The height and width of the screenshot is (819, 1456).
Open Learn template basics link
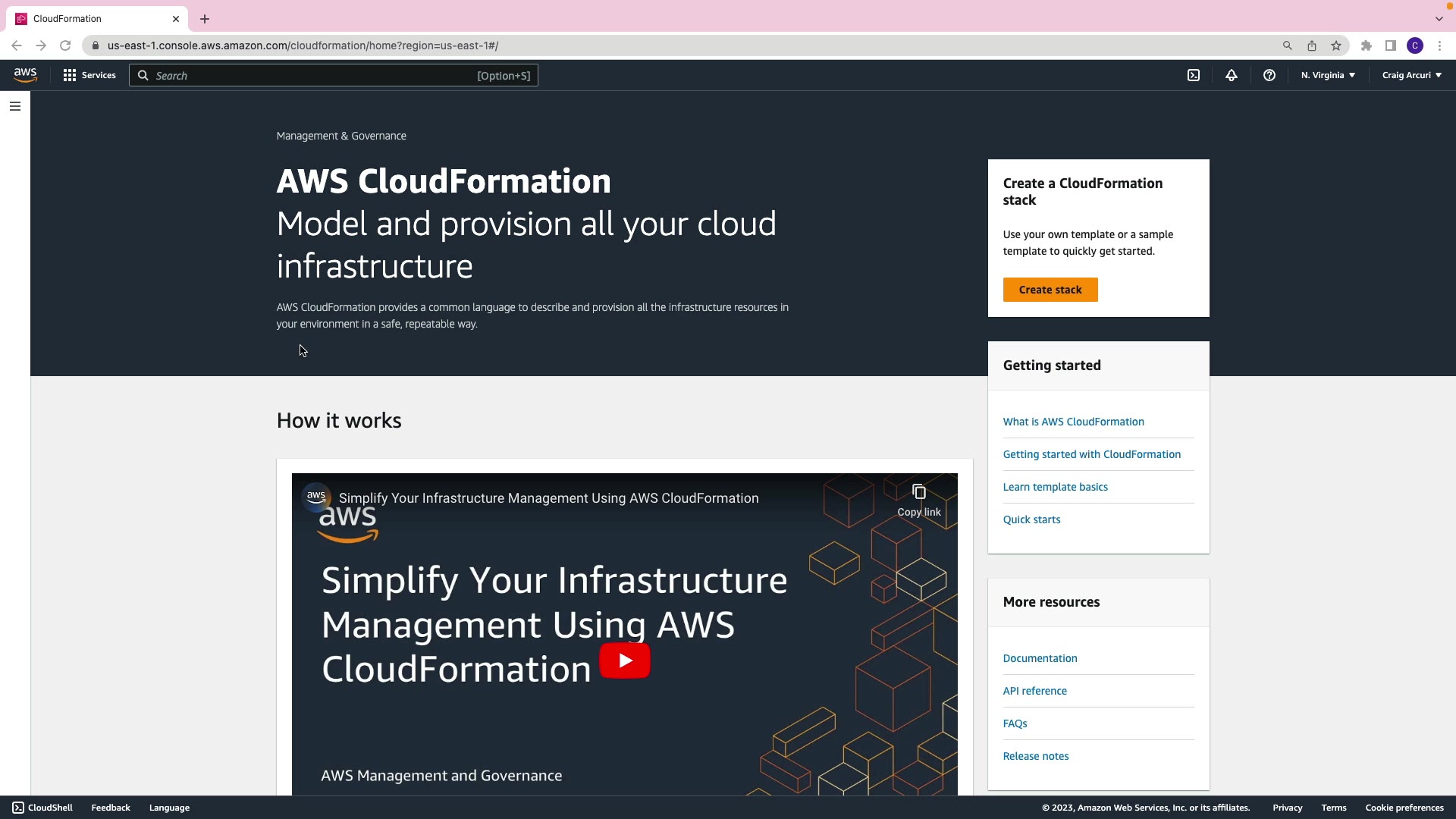coord(1055,487)
